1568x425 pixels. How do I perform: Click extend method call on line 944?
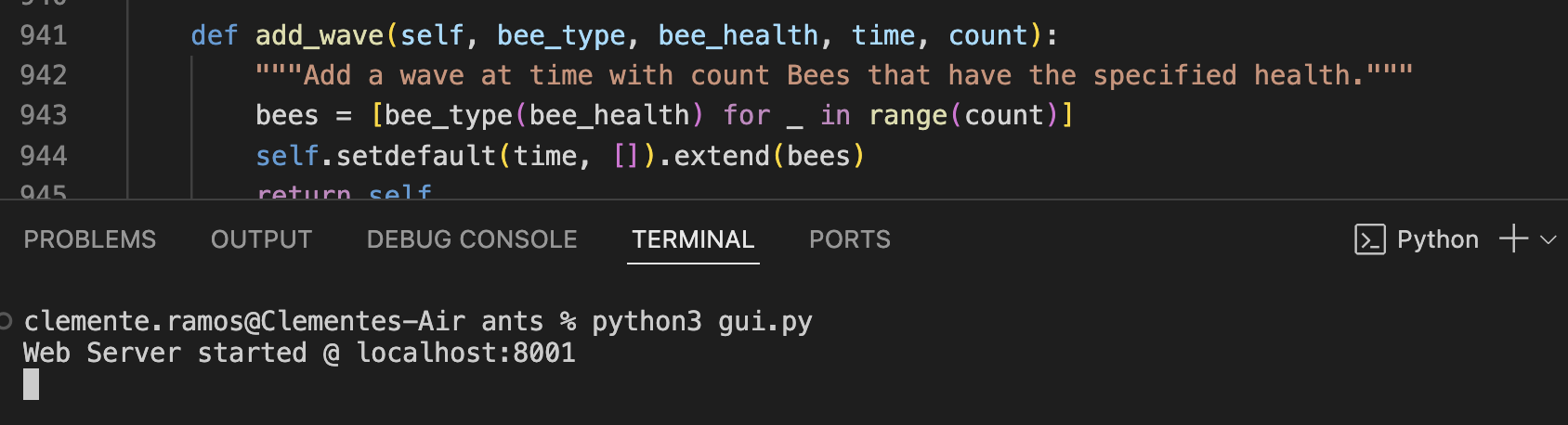coord(722,155)
